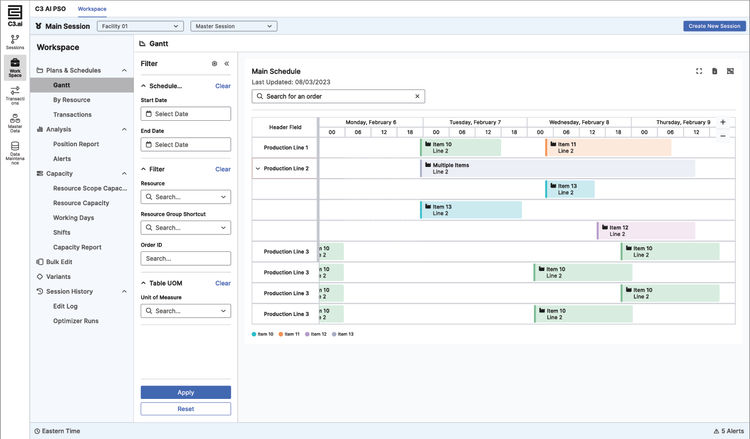Click the Variants diamond icon

pyautogui.click(x=40, y=276)
